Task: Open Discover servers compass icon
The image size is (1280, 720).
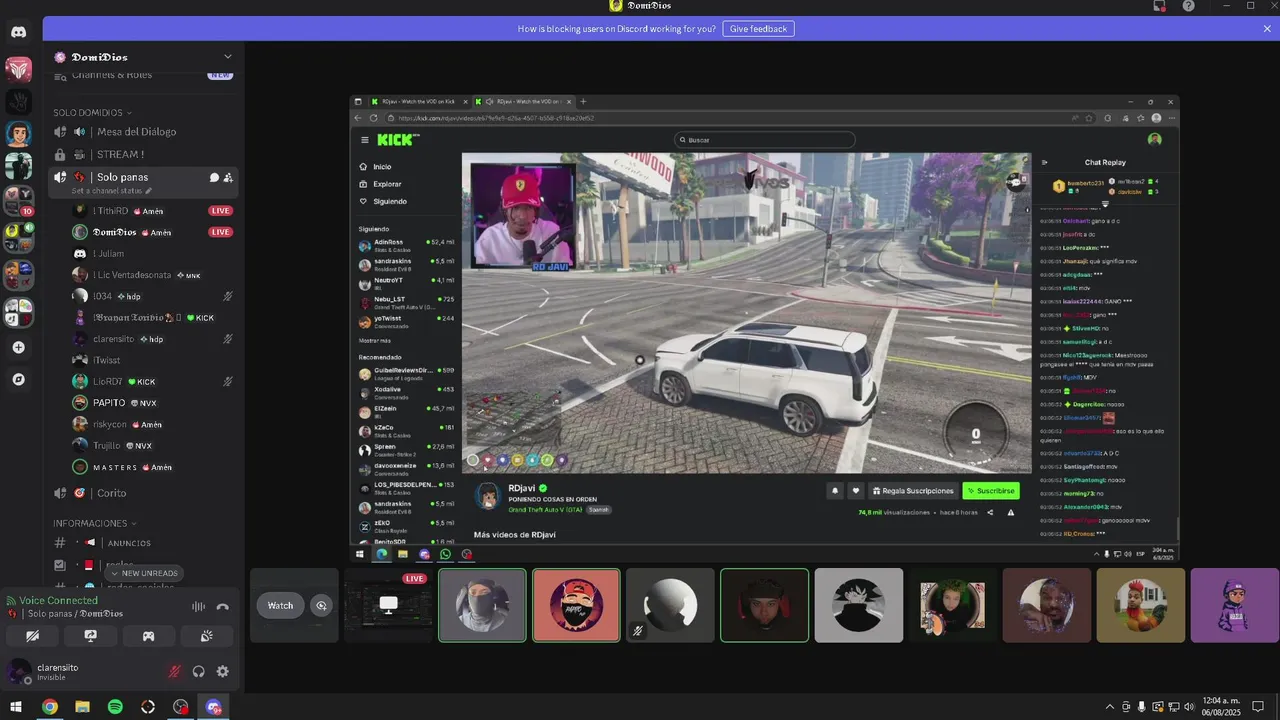Action: (19, 380)
